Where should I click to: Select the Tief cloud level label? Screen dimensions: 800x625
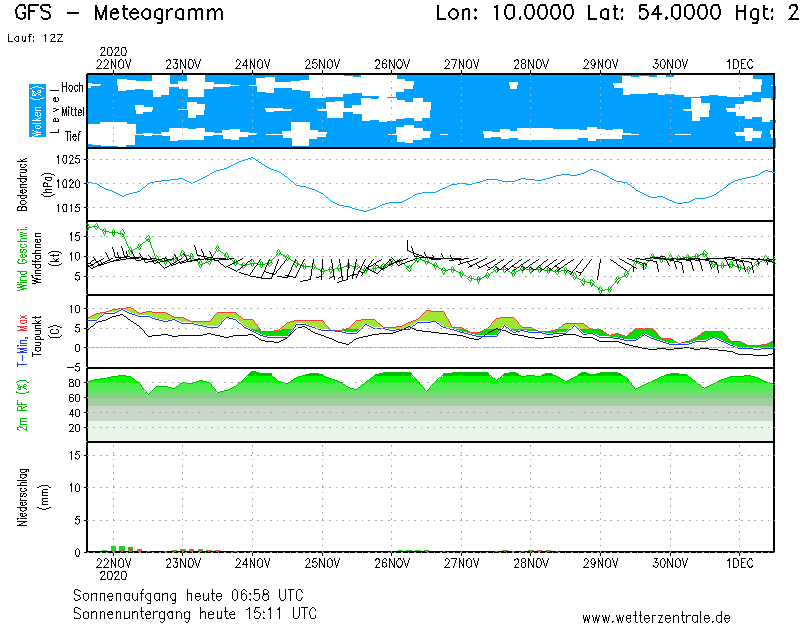(x=72, y=136)
